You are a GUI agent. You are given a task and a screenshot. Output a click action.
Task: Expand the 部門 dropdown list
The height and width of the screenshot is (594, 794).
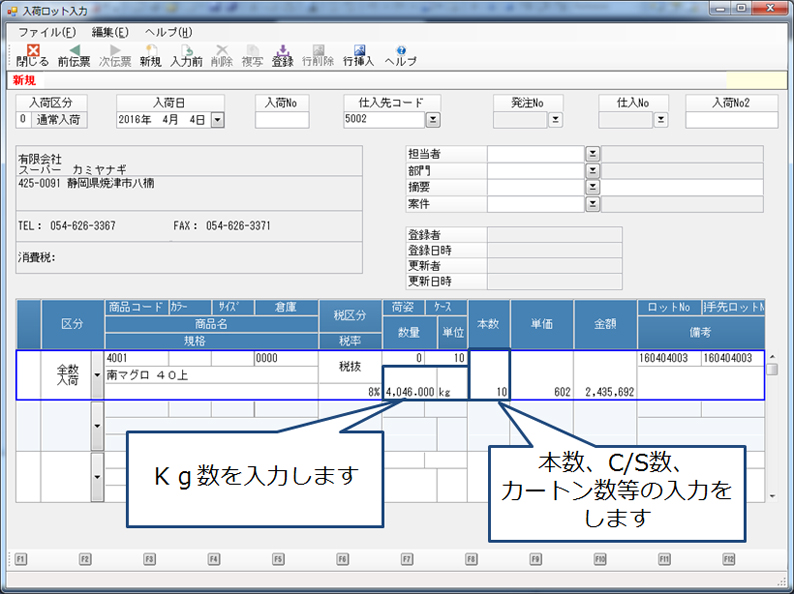point(592,171)
